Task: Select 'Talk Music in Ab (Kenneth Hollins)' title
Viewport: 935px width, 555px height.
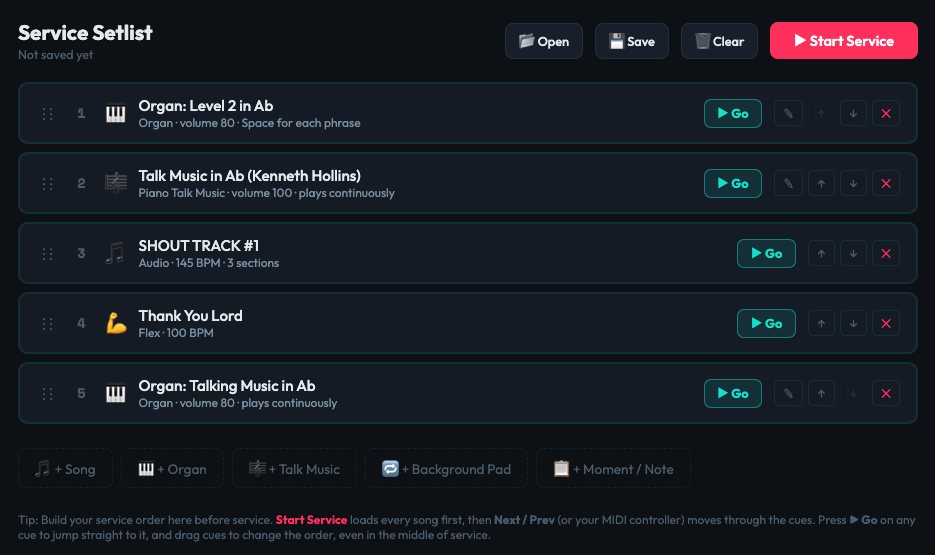Action: [x=249, y=176]
